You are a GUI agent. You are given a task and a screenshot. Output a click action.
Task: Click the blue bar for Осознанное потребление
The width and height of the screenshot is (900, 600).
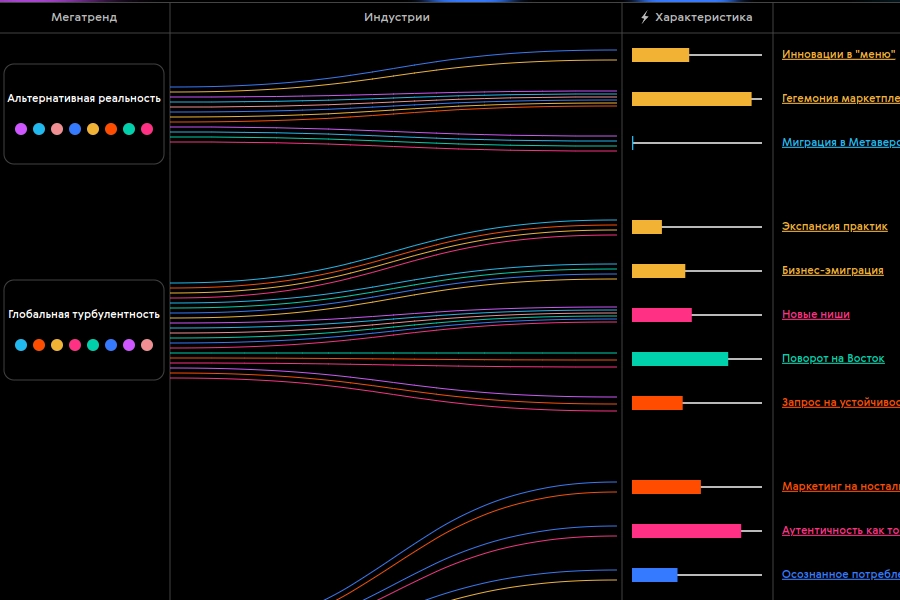[x=654, y=575]
